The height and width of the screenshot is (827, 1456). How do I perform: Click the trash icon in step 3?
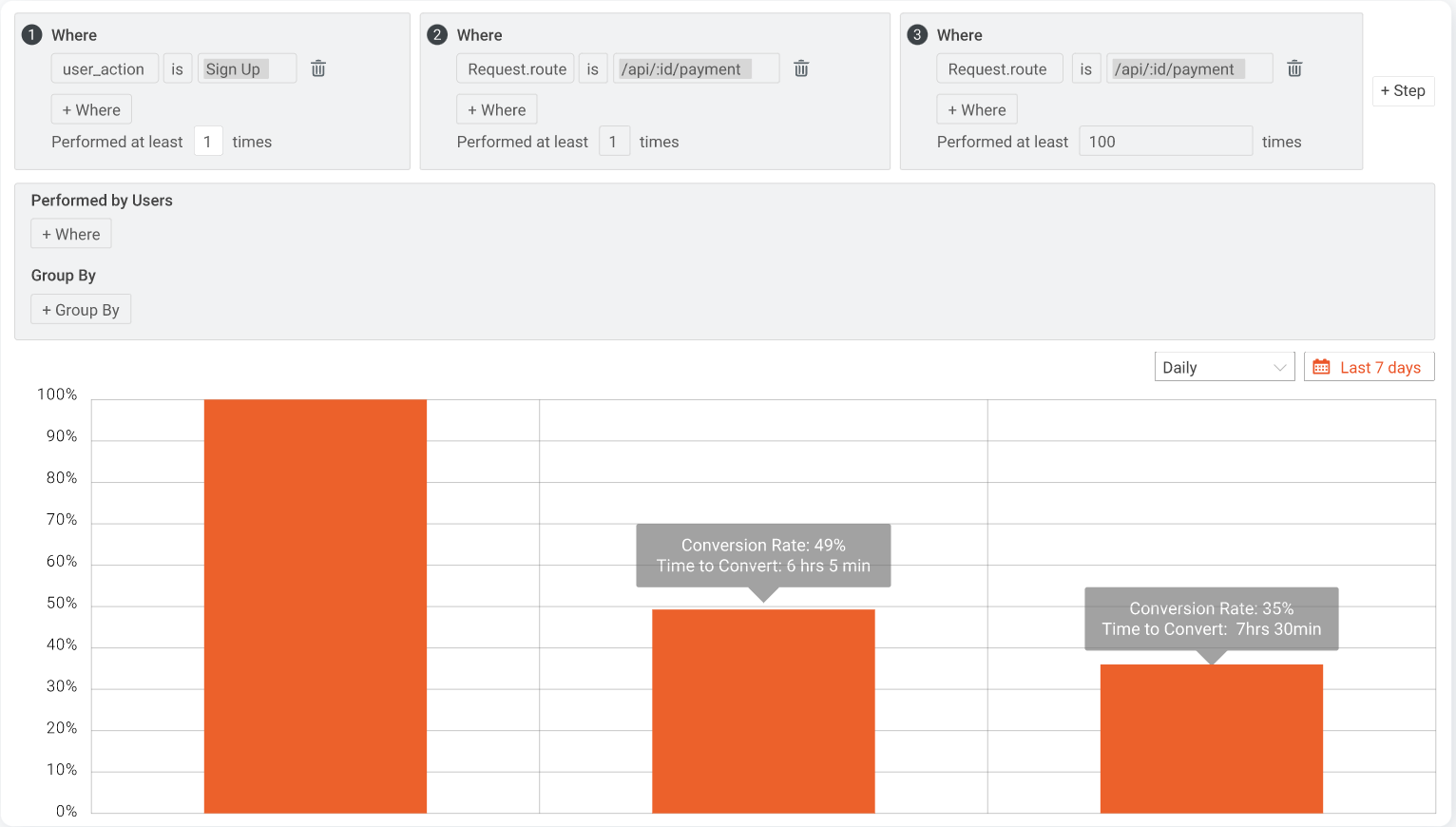click(1294, 67)
